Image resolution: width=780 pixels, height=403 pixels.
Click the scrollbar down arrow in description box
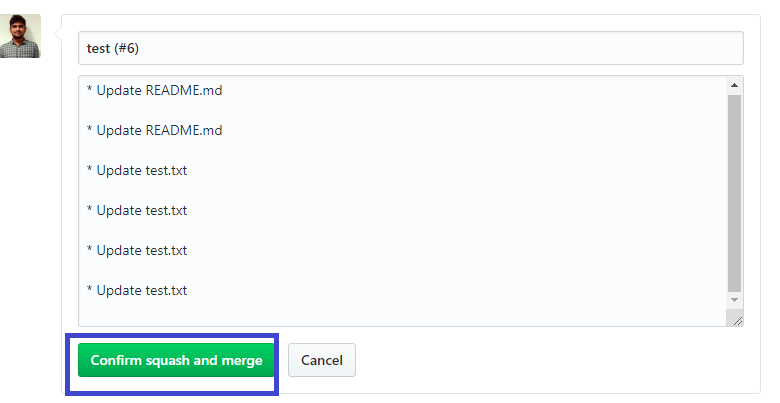(x=735, y=299)
